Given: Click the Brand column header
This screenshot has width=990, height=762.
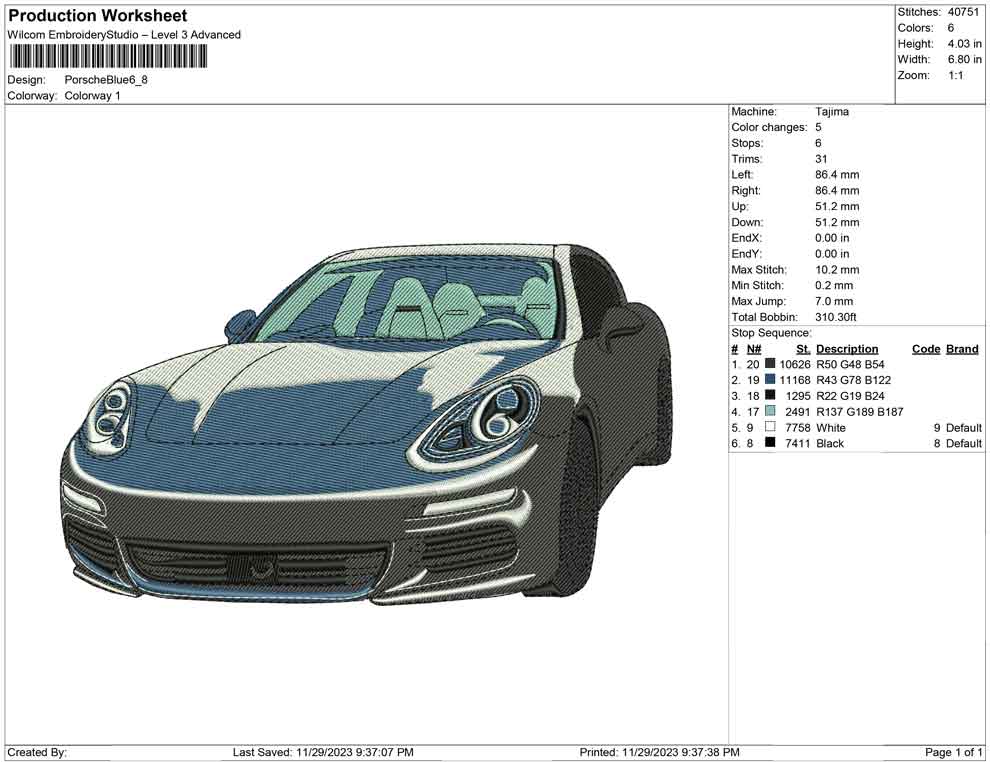Looking at the screenshot, I should 961,348.
